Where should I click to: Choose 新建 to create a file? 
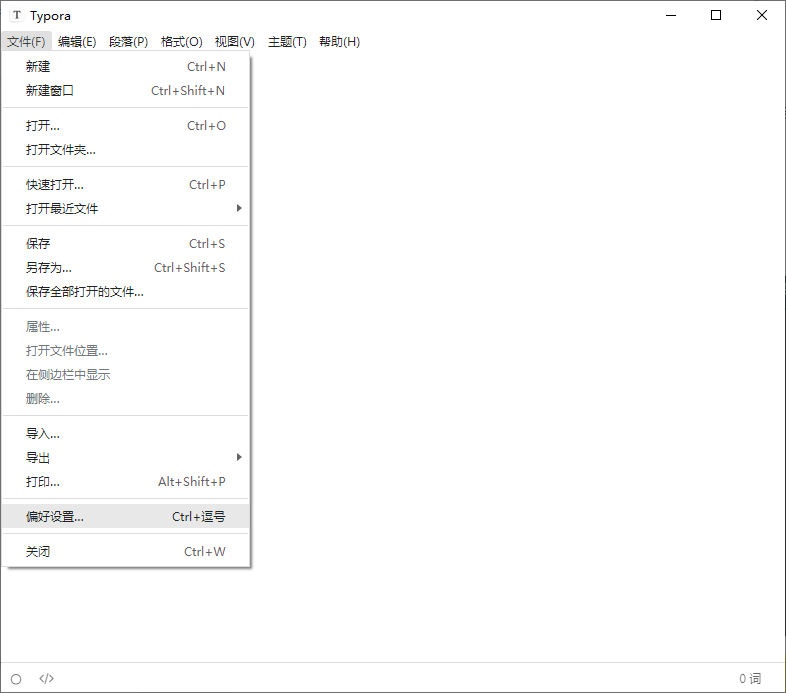(125, 67)
